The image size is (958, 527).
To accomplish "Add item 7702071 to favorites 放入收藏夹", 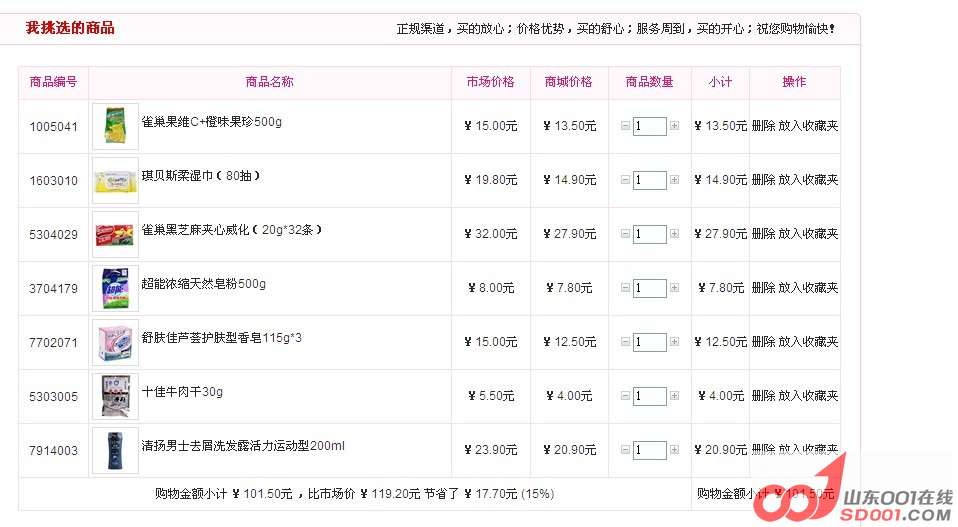I will coord(808,341).
